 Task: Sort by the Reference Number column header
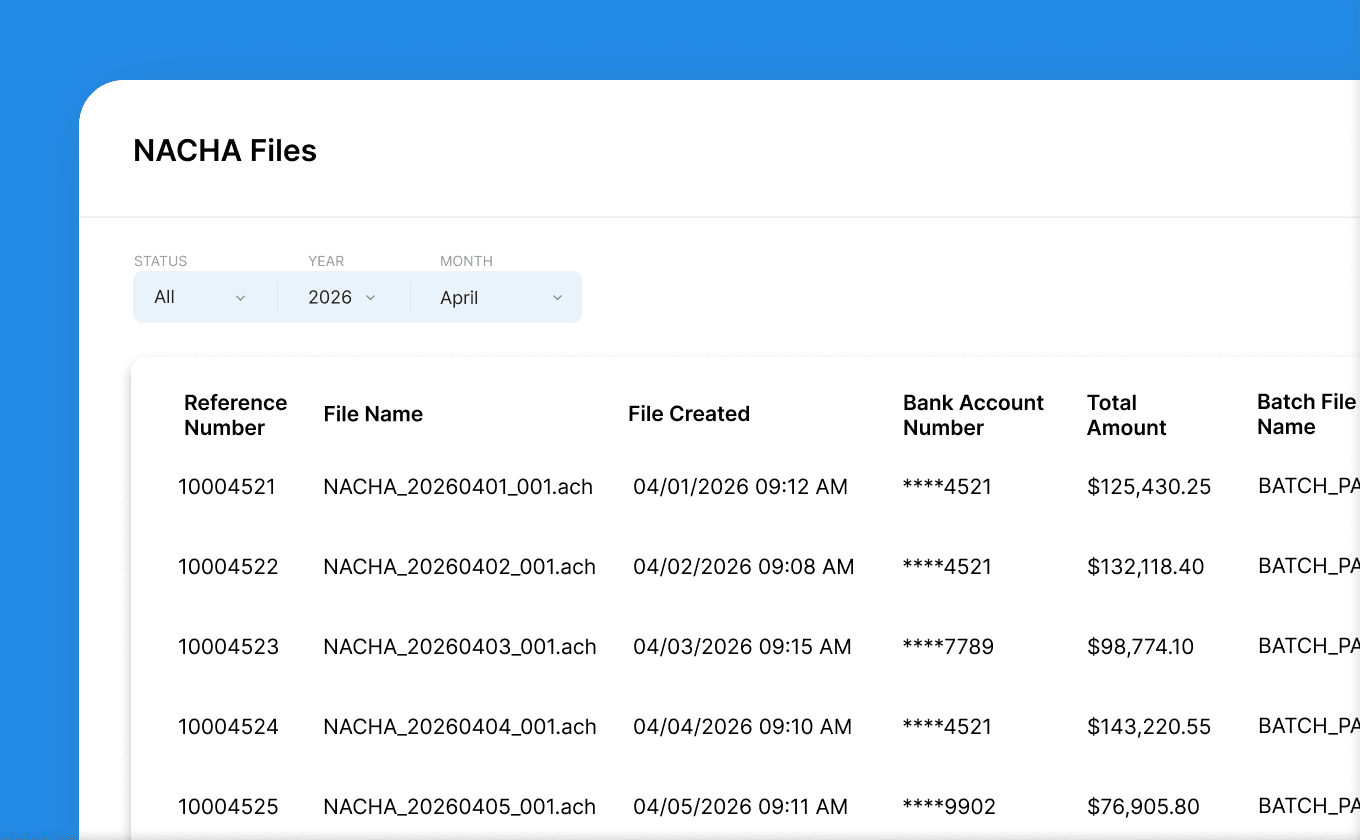235,414
